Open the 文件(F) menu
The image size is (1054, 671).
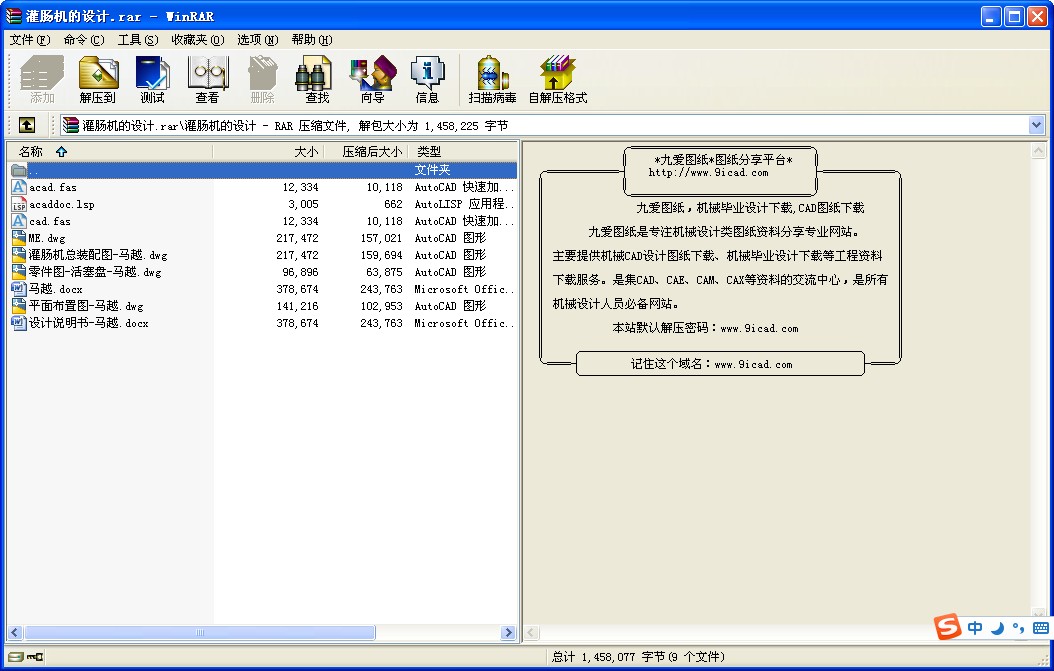point(30,40)
